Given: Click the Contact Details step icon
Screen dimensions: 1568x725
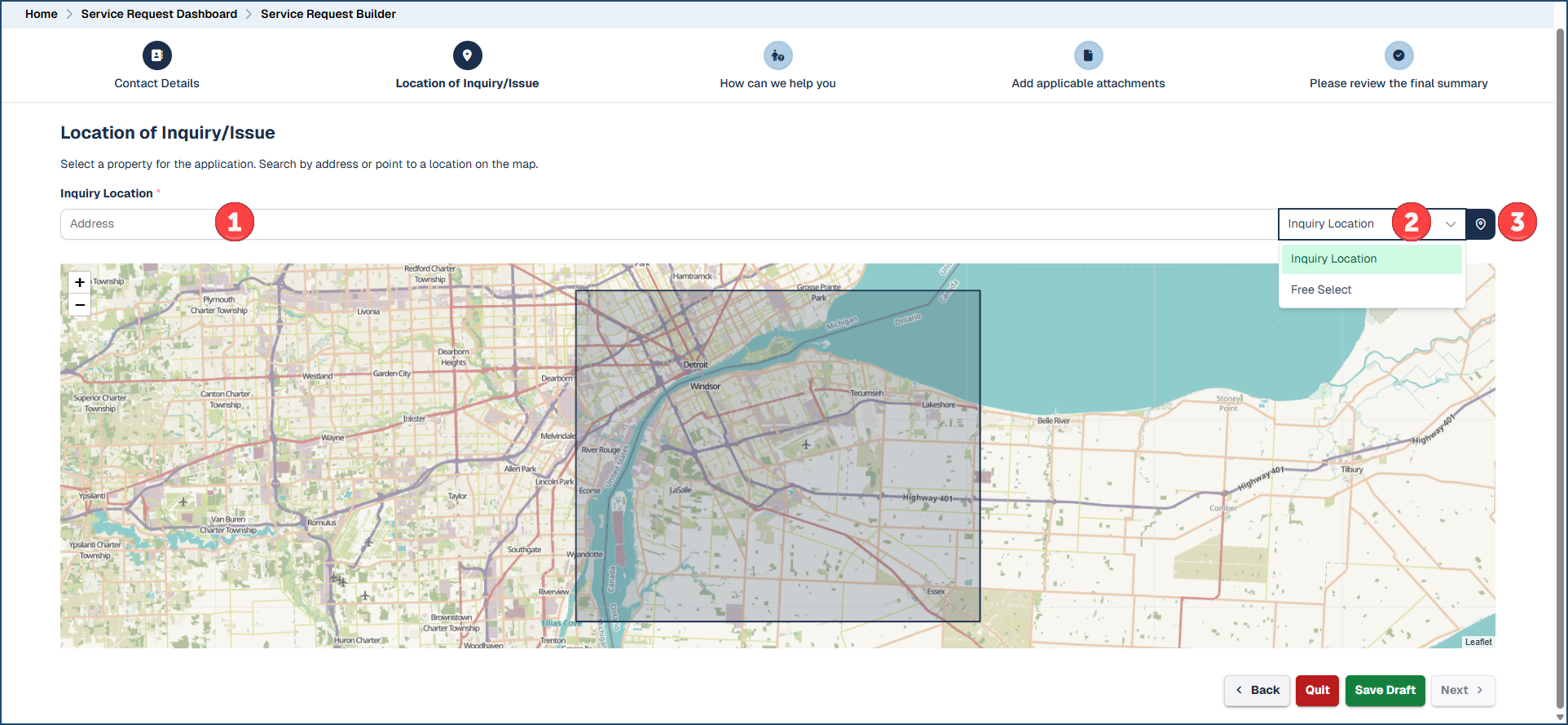Looking at the screenshot, I should coord(156,55).
